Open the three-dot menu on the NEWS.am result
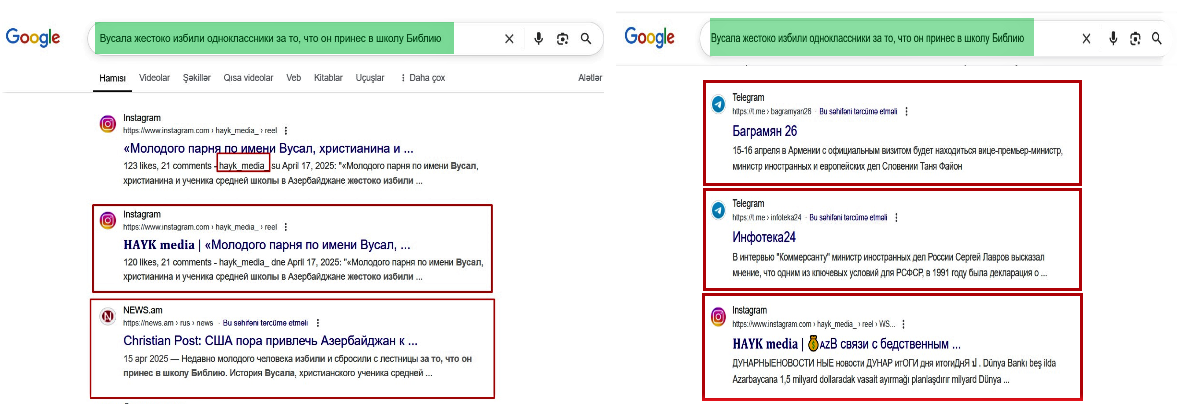 point(318,323)
